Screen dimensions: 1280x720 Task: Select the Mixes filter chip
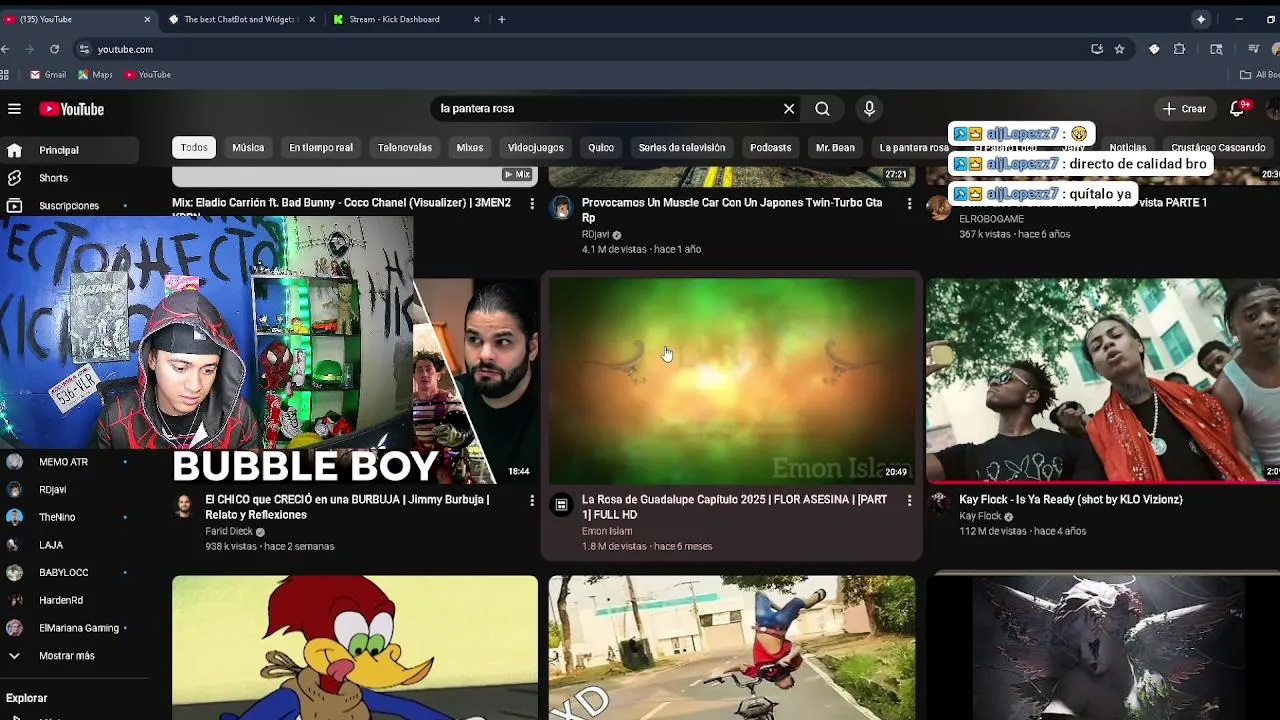[470, 147]
